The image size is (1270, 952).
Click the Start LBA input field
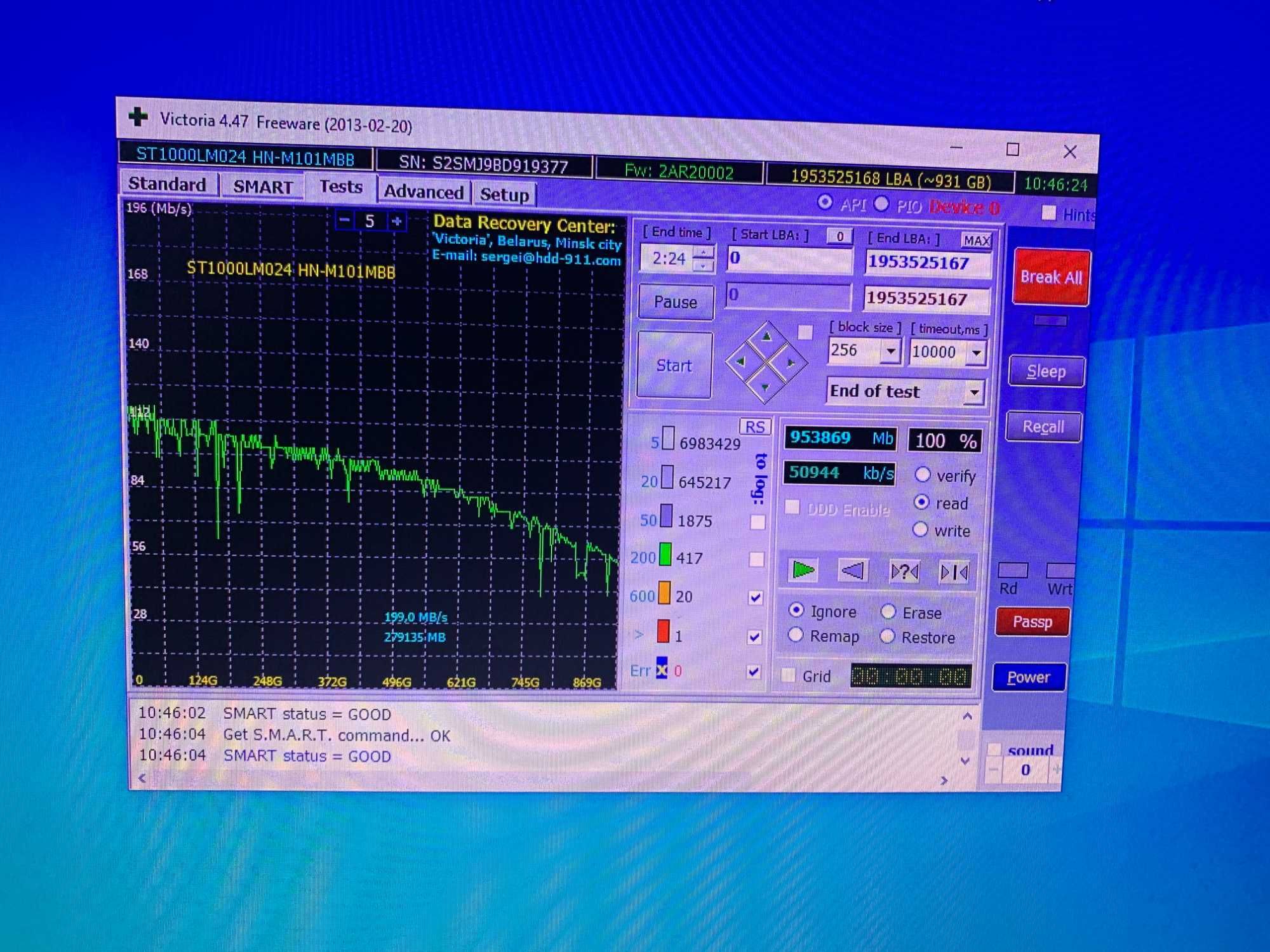click(789, 259)
